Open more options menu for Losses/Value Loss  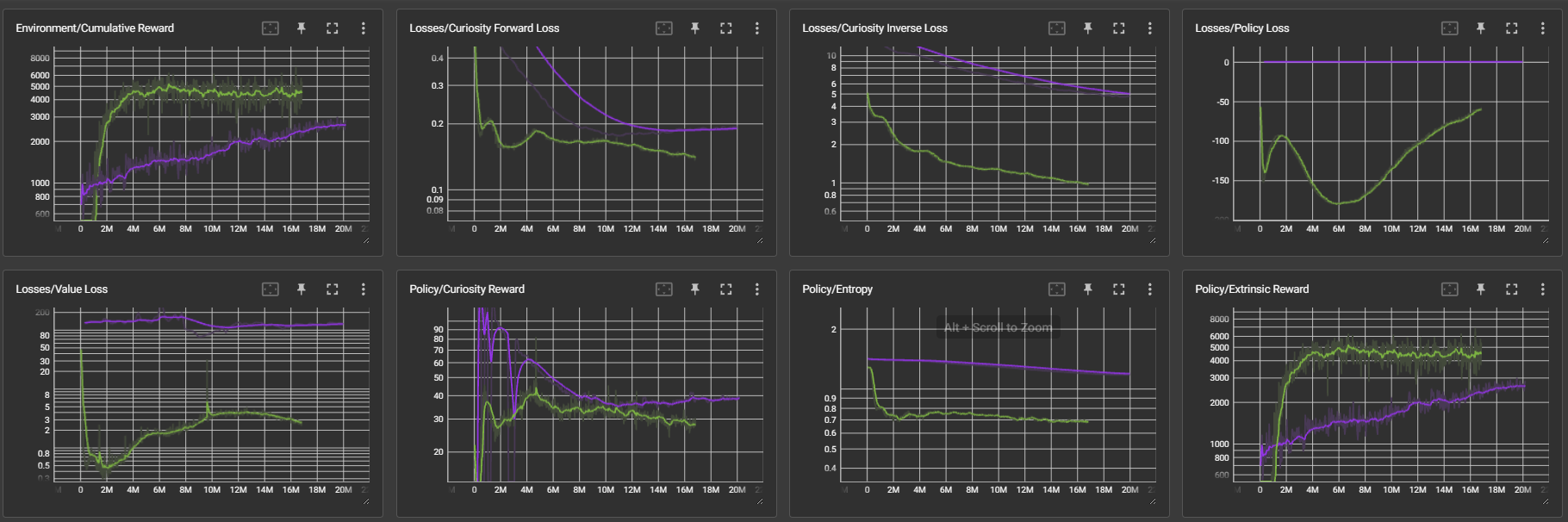(364, 289)
